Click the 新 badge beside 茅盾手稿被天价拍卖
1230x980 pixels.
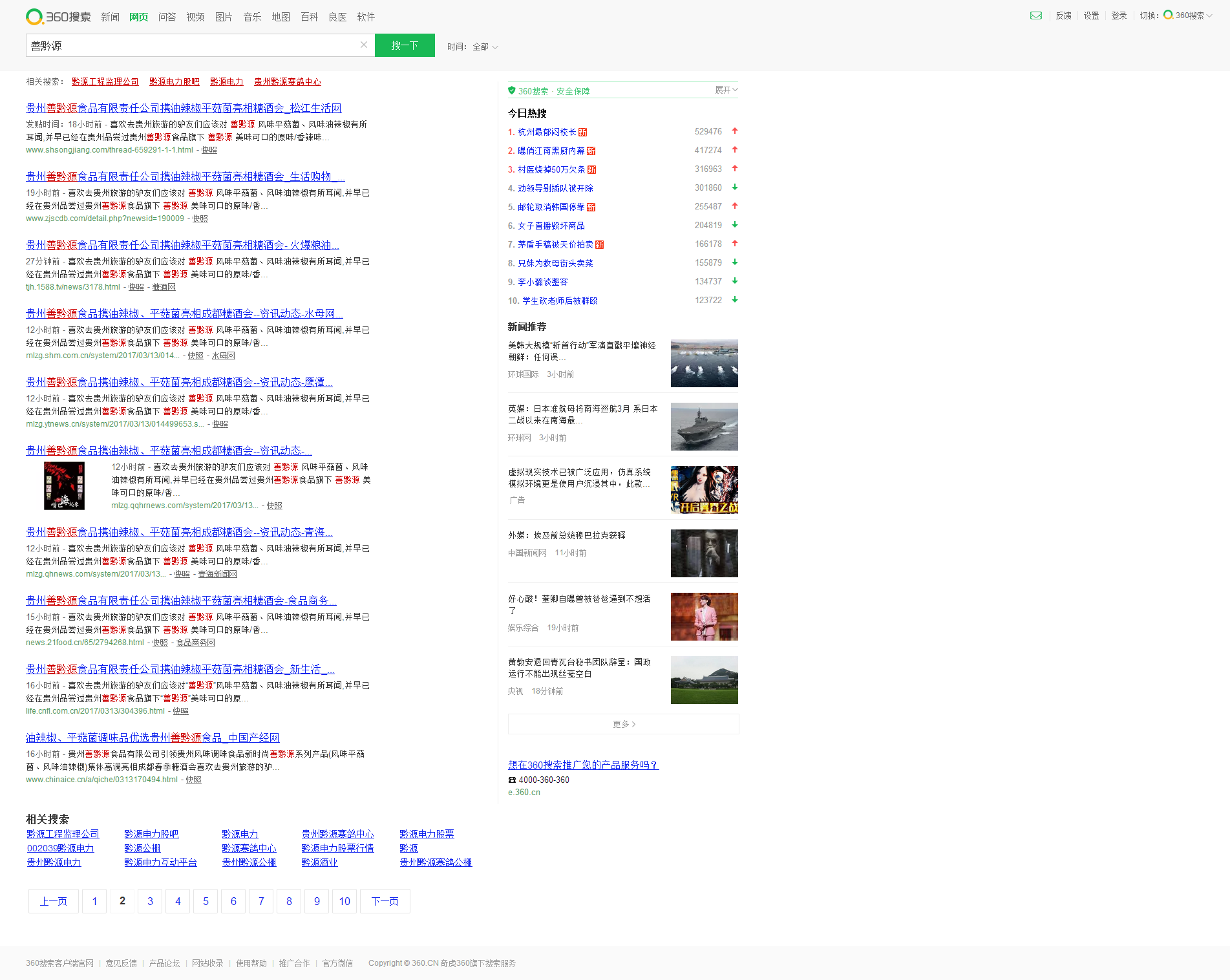tap(600, 244)
